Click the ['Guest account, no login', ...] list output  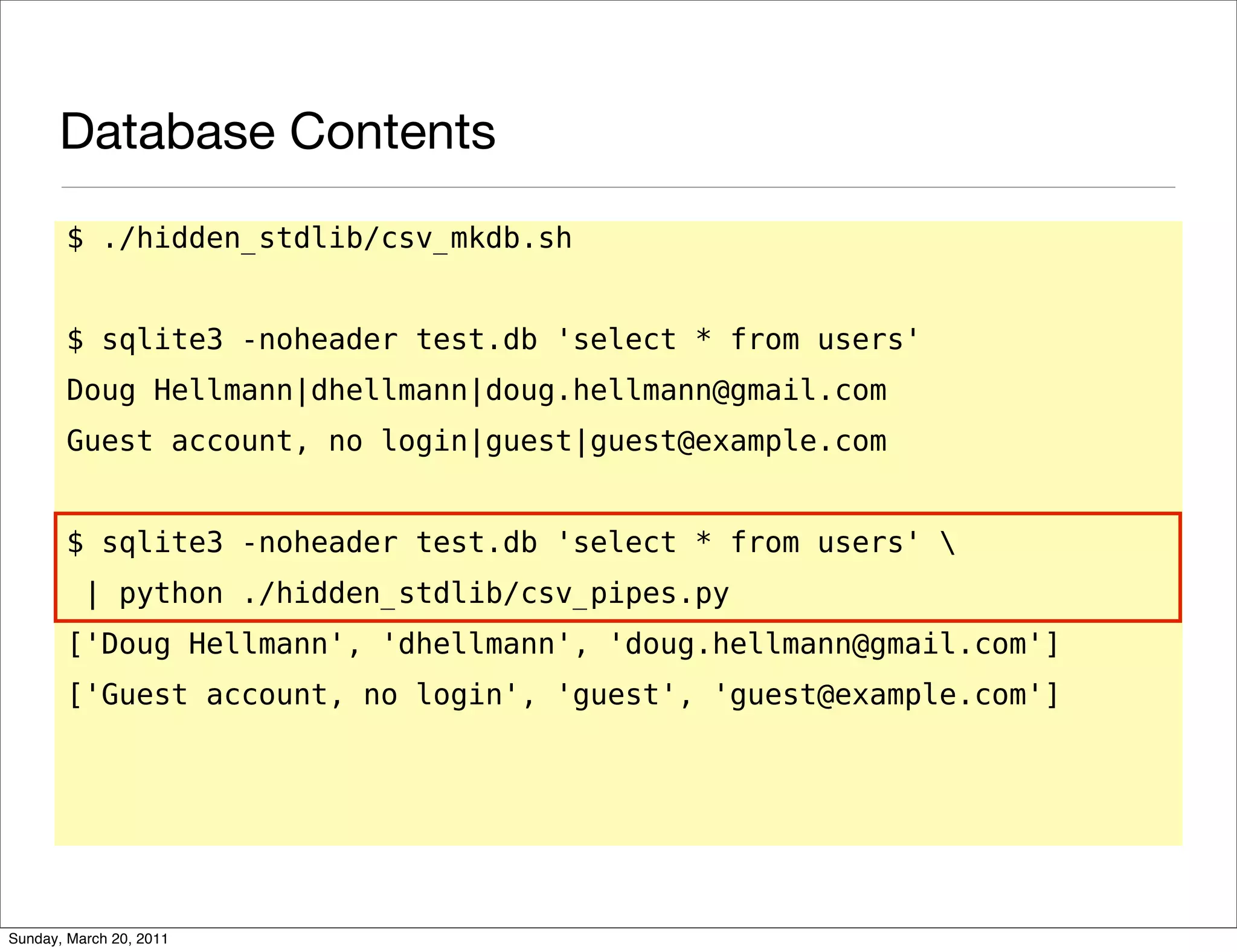564,695
